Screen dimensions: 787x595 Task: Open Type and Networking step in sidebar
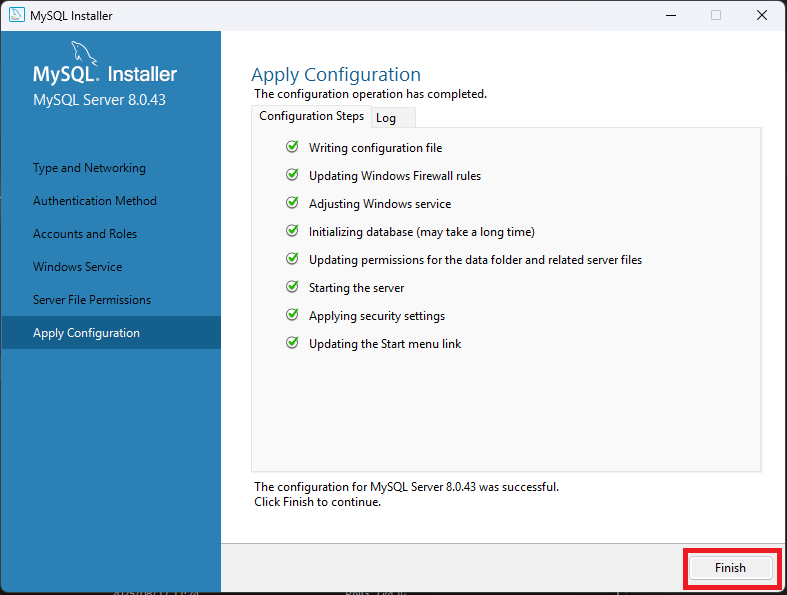coord(89,168)
